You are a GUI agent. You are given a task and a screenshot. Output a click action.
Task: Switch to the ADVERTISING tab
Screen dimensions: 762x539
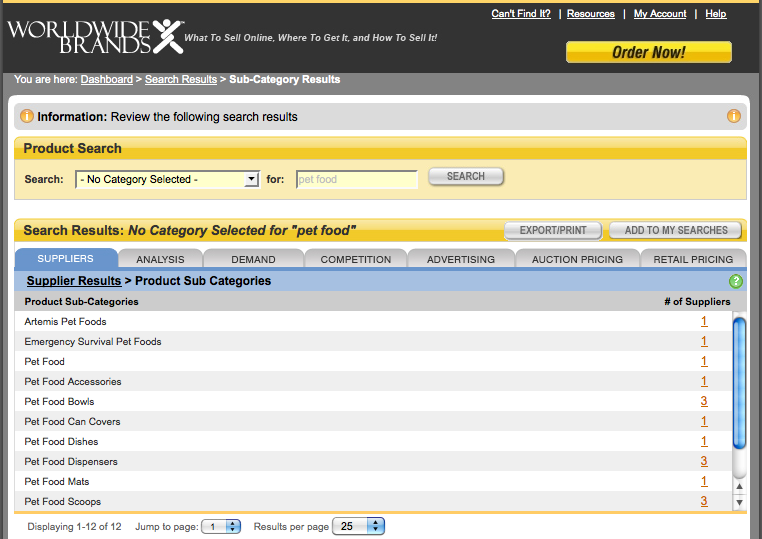[461, 259]
